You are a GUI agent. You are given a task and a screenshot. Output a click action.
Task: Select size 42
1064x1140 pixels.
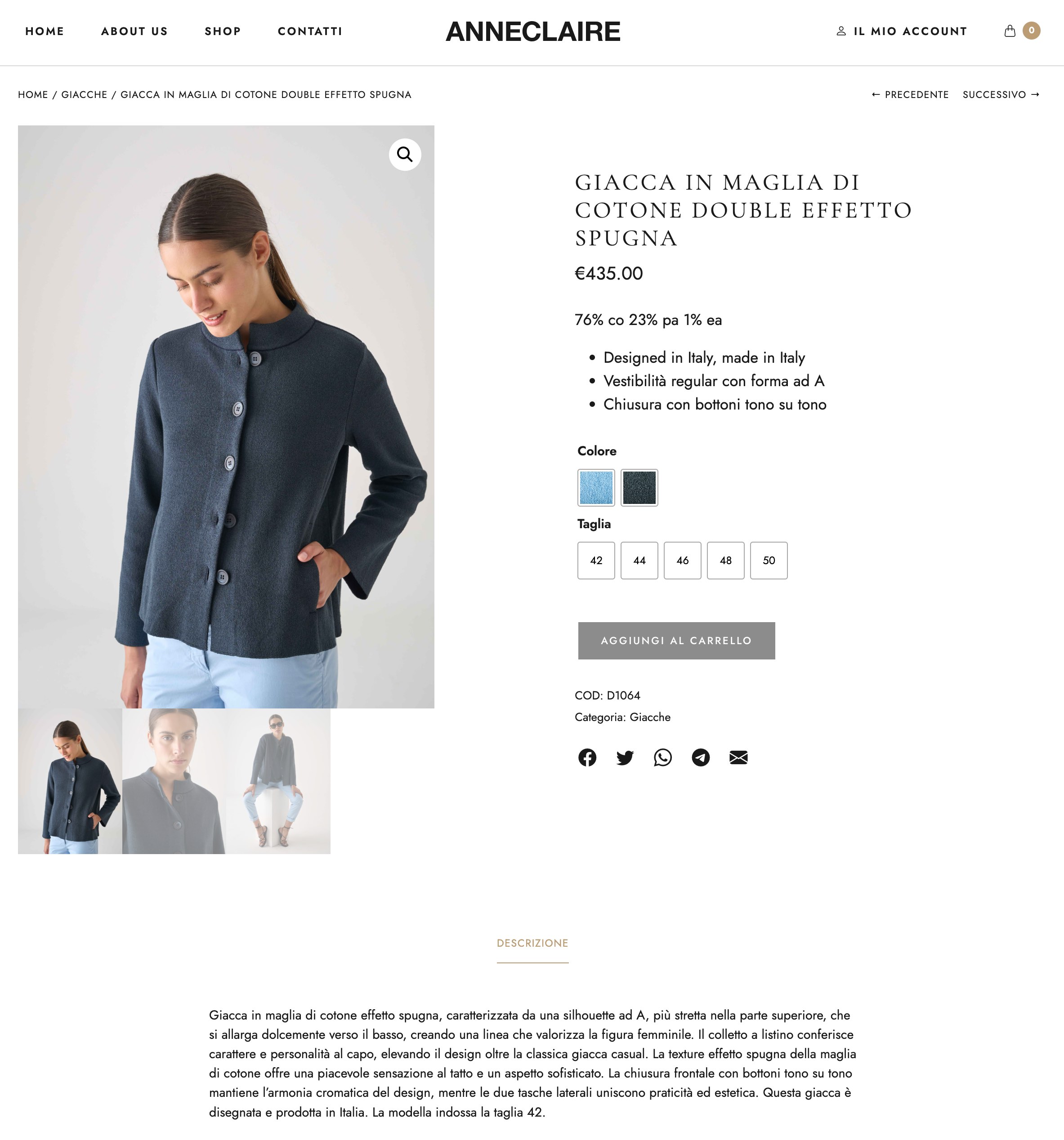[x=596, y=560]
